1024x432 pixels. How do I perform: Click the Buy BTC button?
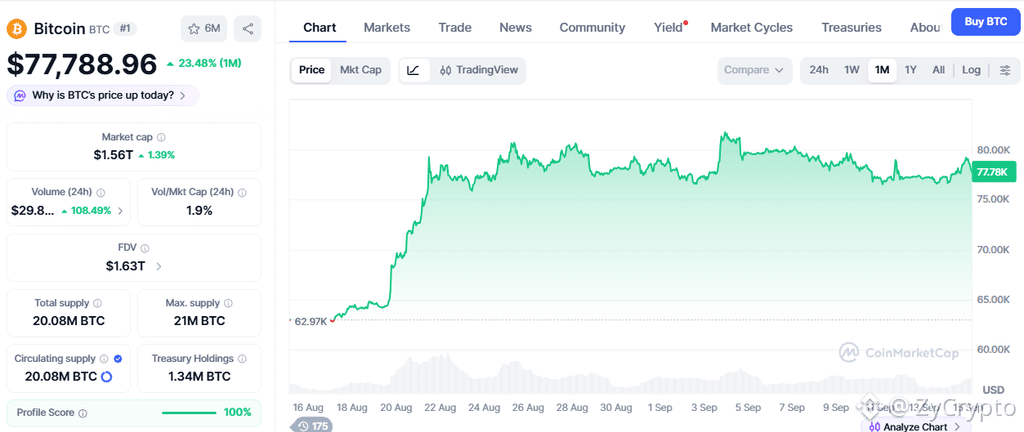985,22
